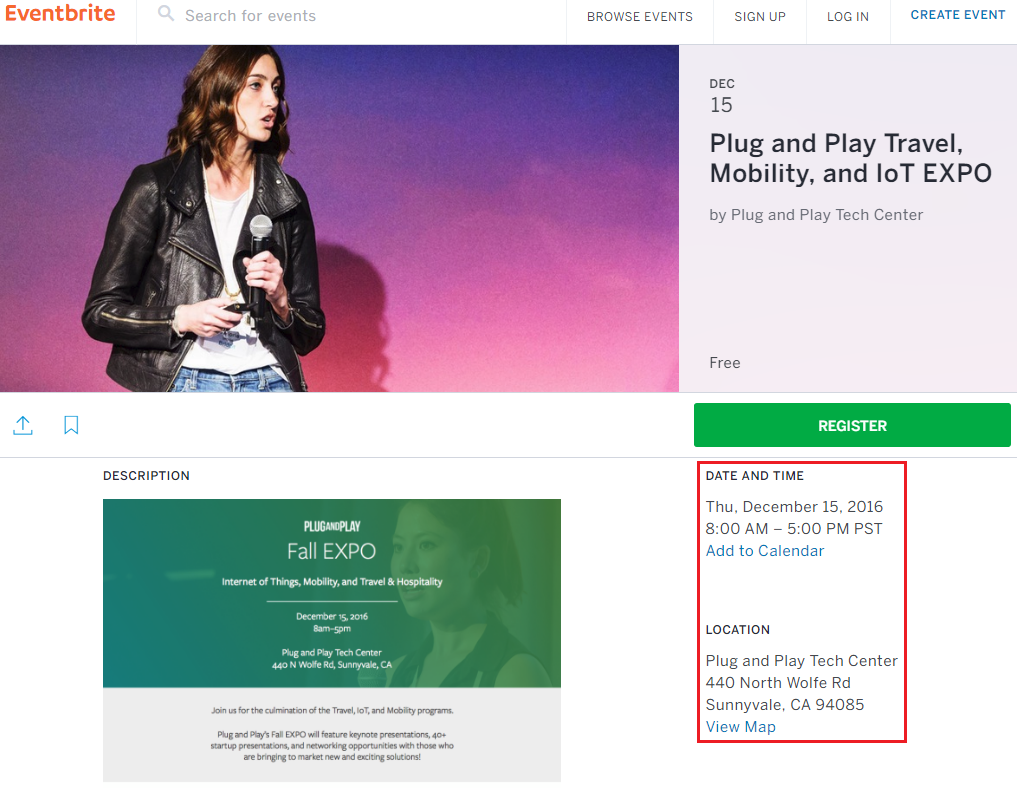Open the Create Event link

coord(957,16)
